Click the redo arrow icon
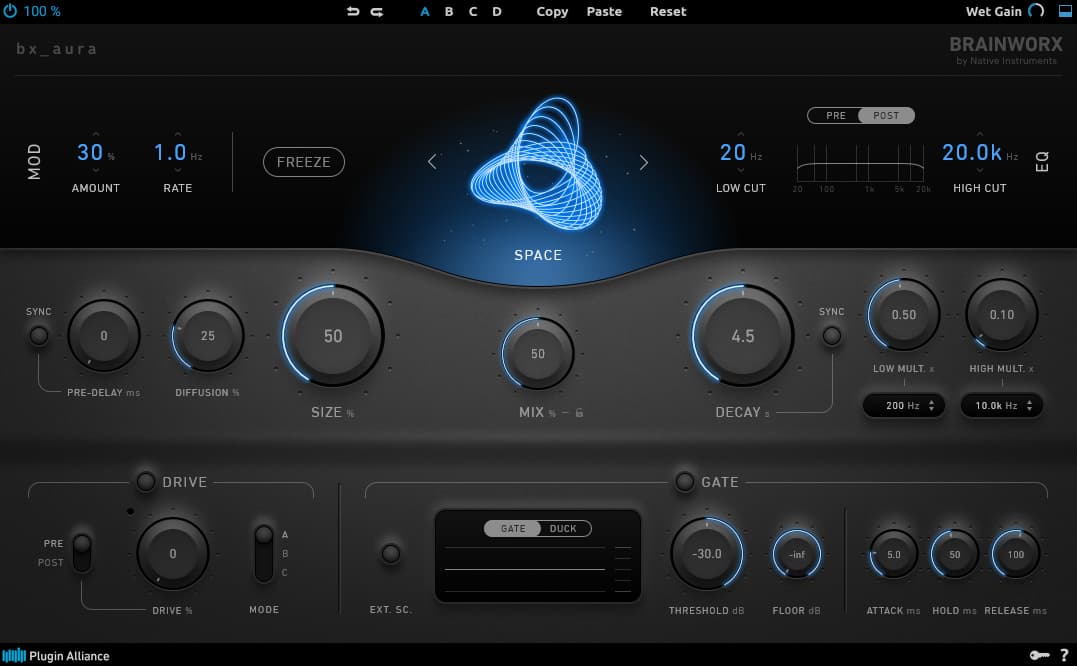1077x666 pixels. [x=377, y=11]
